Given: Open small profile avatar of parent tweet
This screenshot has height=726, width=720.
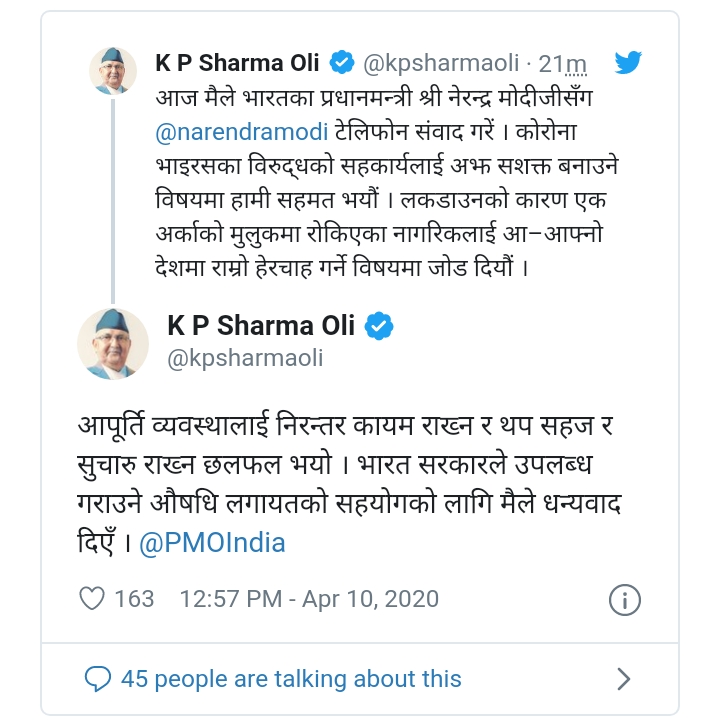Looking at the screenshot, I should coord(113,71).
